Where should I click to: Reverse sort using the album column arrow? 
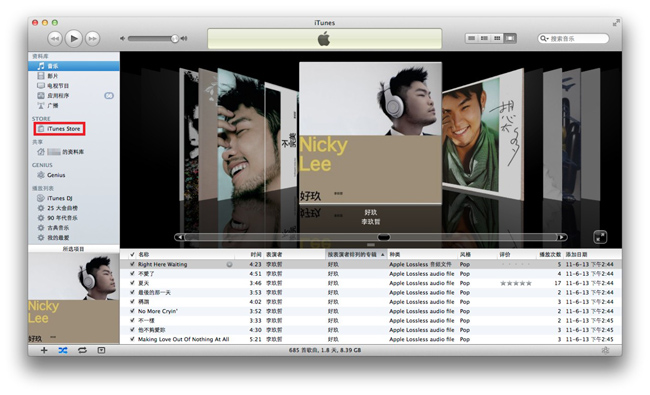(x=383, y=254)
